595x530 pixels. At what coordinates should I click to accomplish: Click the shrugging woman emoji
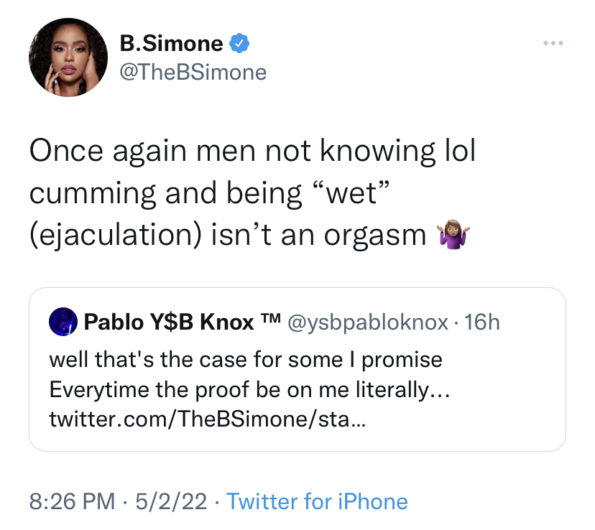point(453,234)
